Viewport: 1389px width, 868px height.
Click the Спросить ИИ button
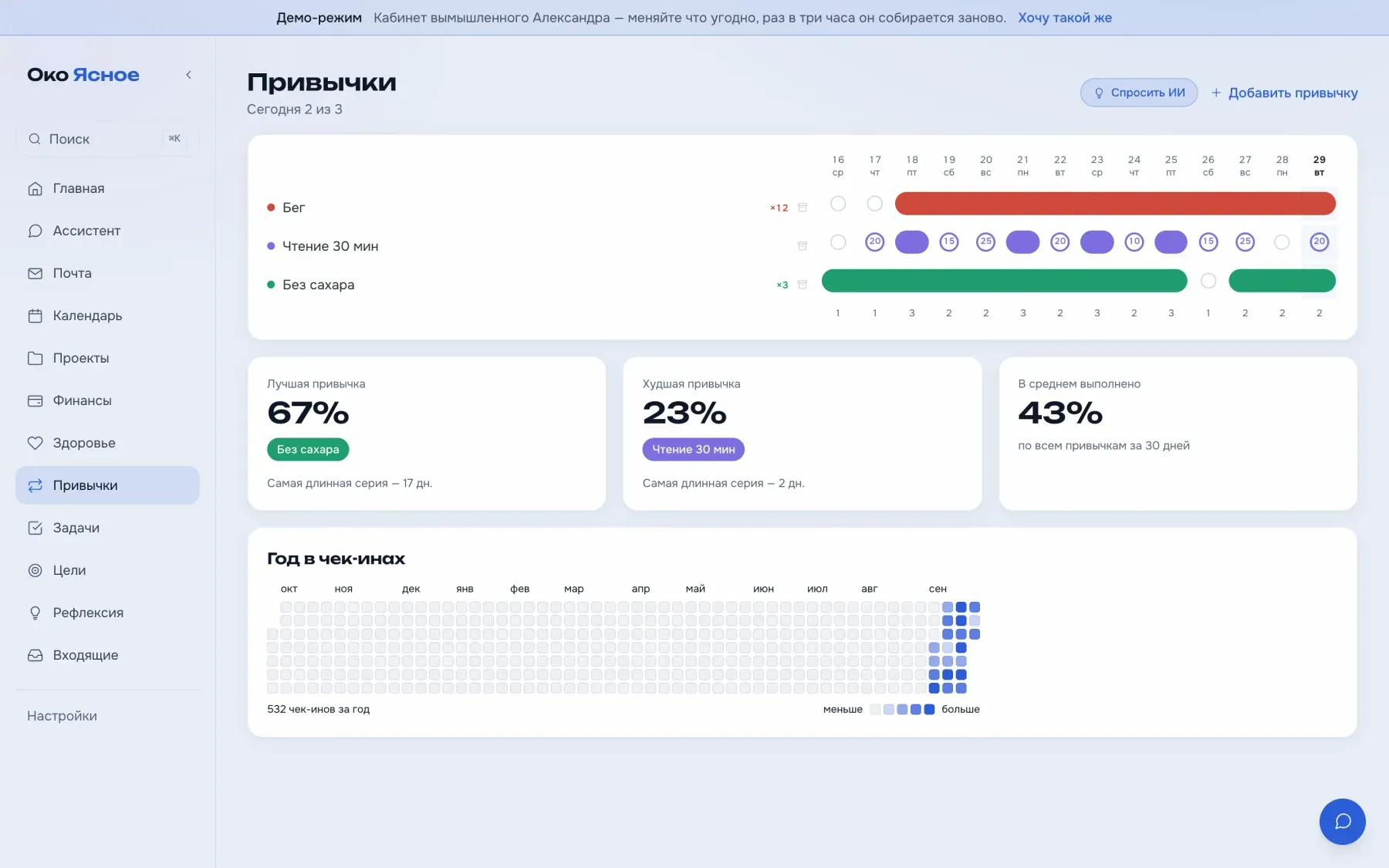point(1138,93)
